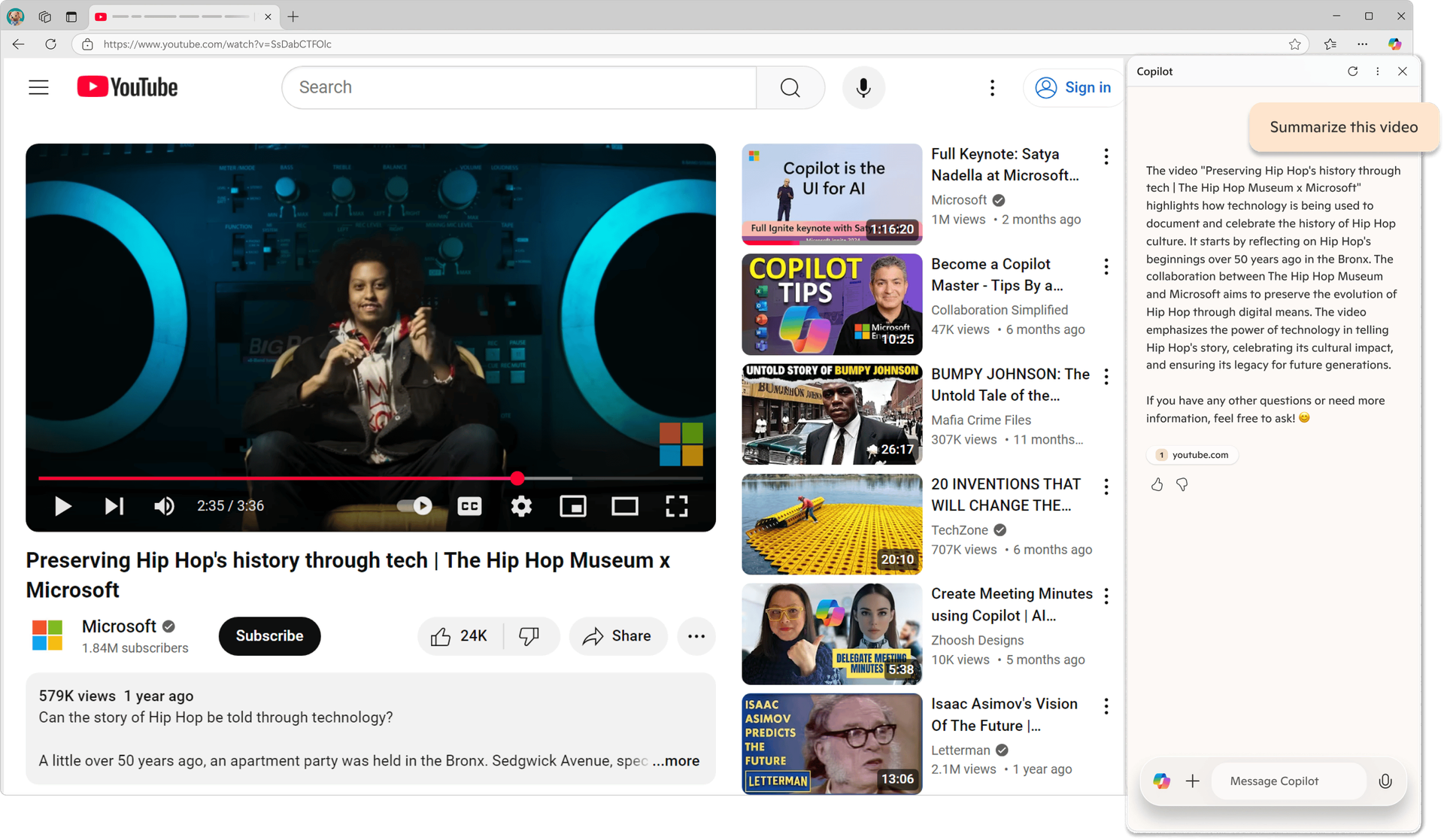Skip to the next video
This screenshot has height=840, width=1444.
(114, 506)
